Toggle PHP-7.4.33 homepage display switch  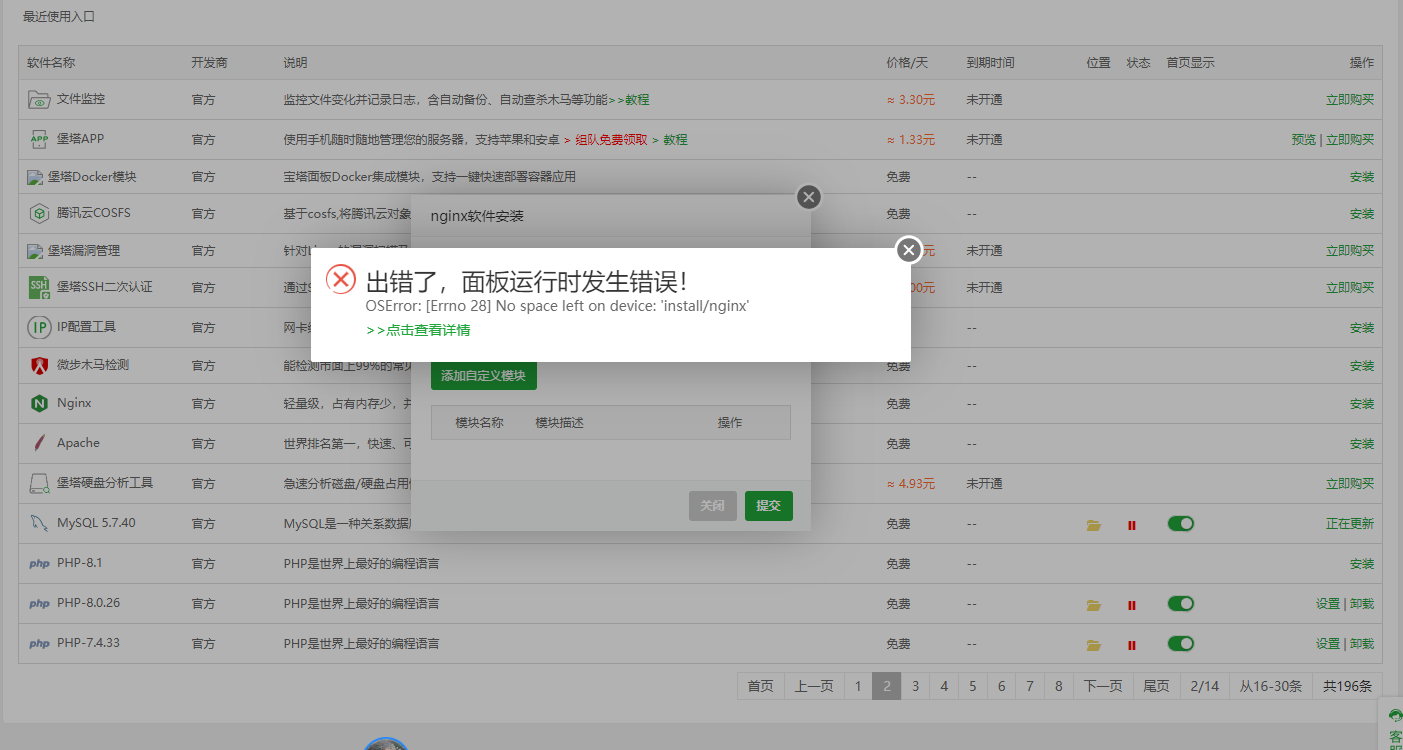tap(1181, 644)
